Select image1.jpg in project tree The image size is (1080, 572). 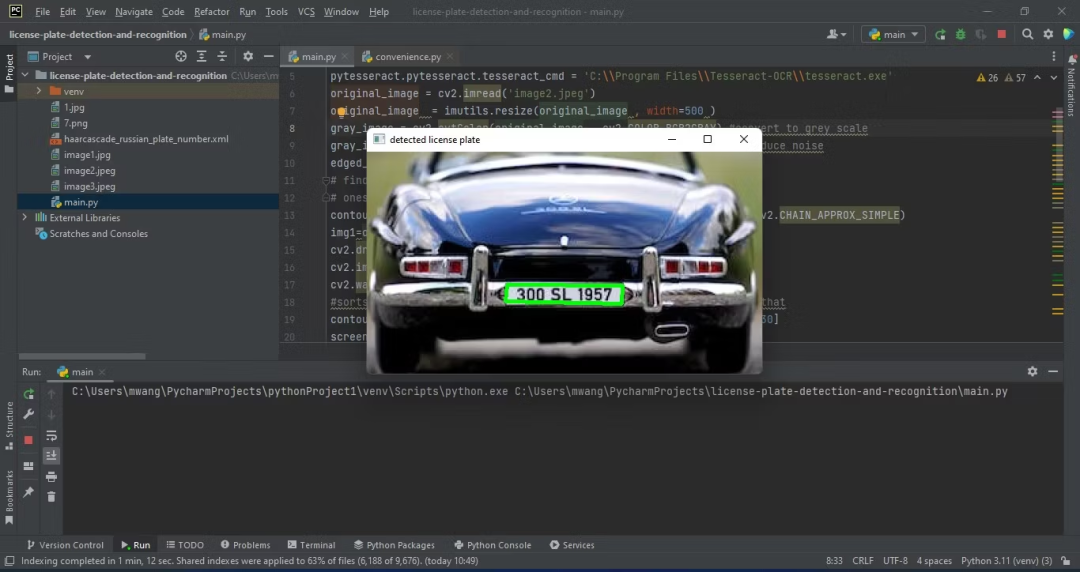coord(87,155)
